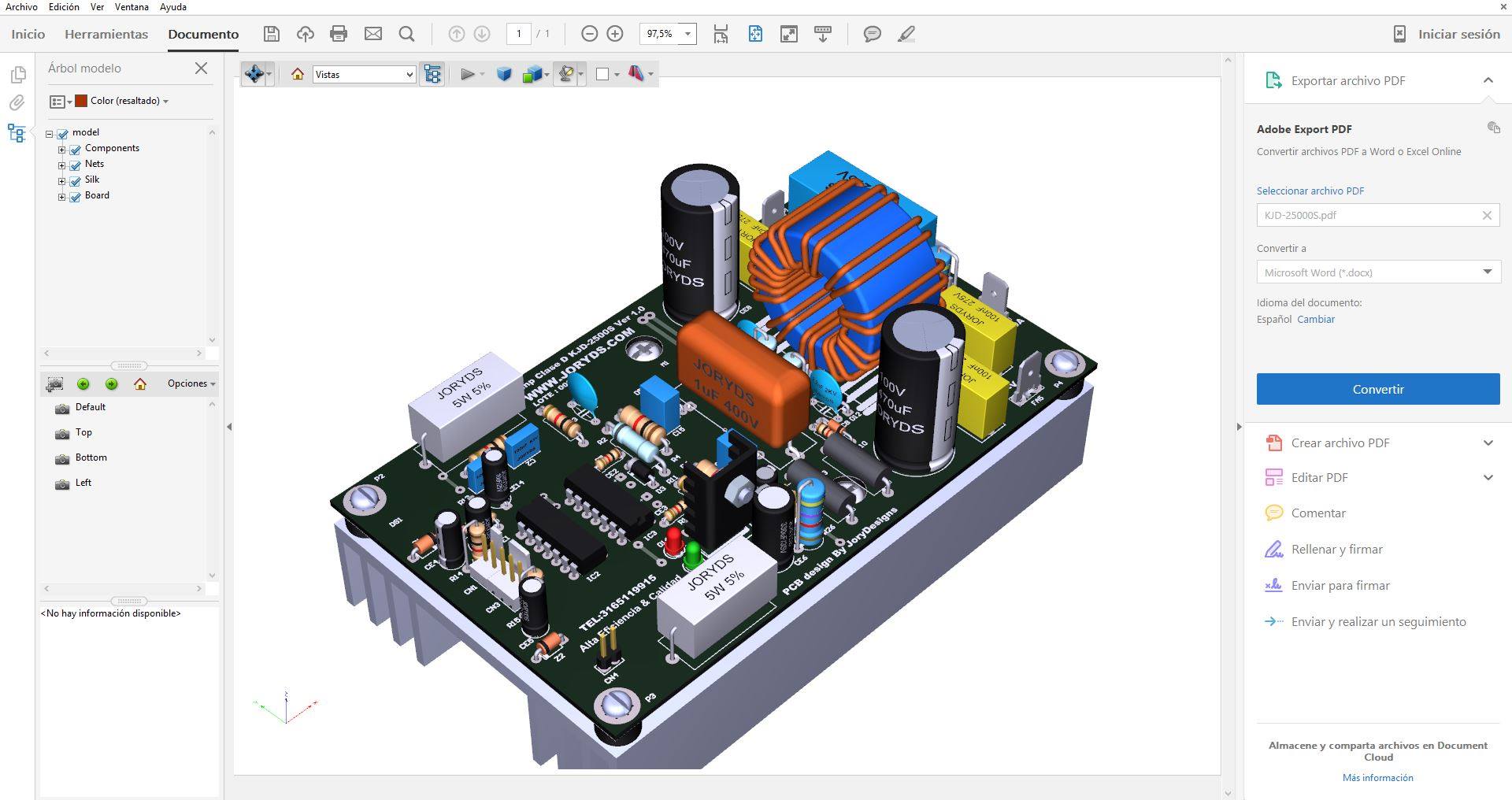Expand the Silk tree node
Viewport: 1512px width, 800px height.
click(61, 181)
